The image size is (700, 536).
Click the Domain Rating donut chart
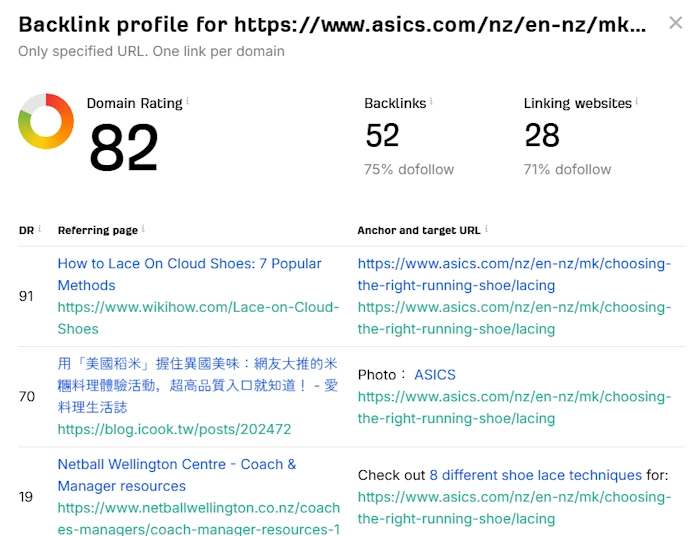pos(46,121)
